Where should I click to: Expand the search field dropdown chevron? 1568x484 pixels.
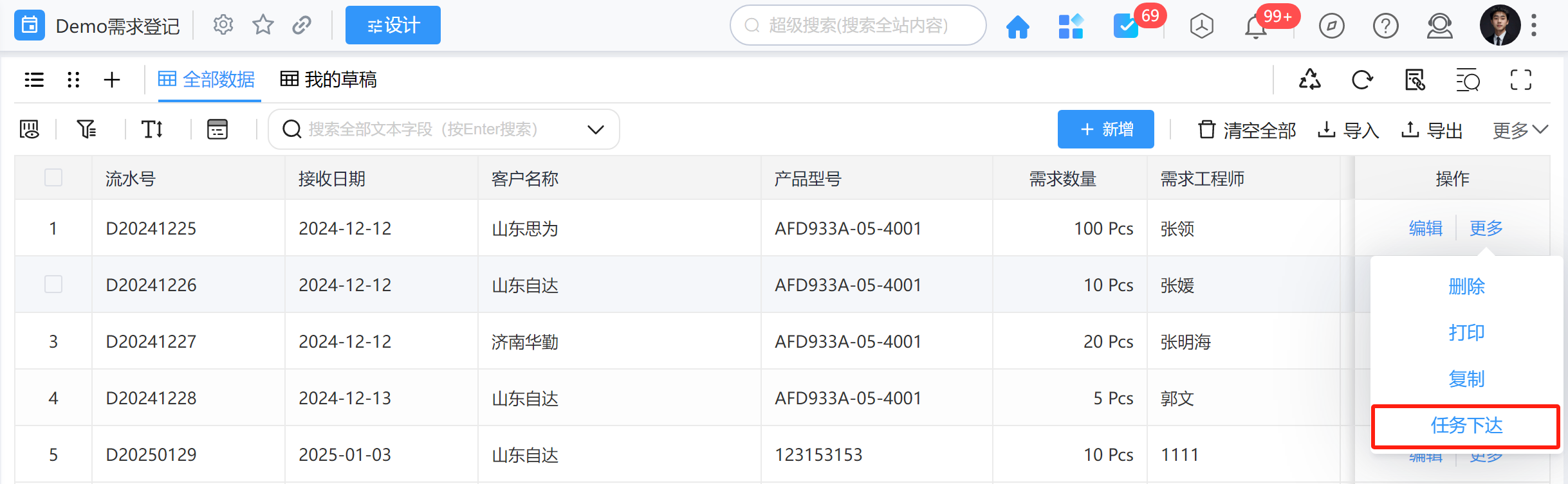596,130
